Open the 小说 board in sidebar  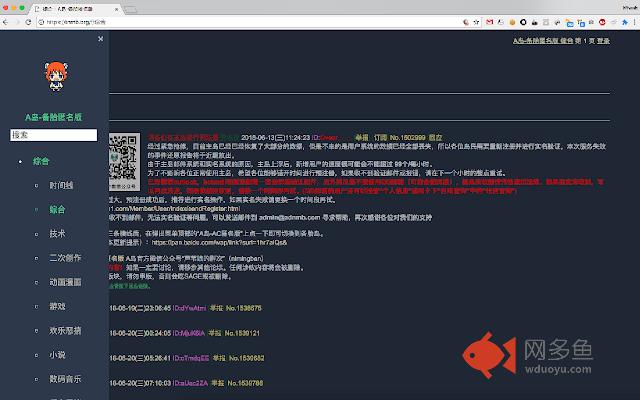coord(57,355)
